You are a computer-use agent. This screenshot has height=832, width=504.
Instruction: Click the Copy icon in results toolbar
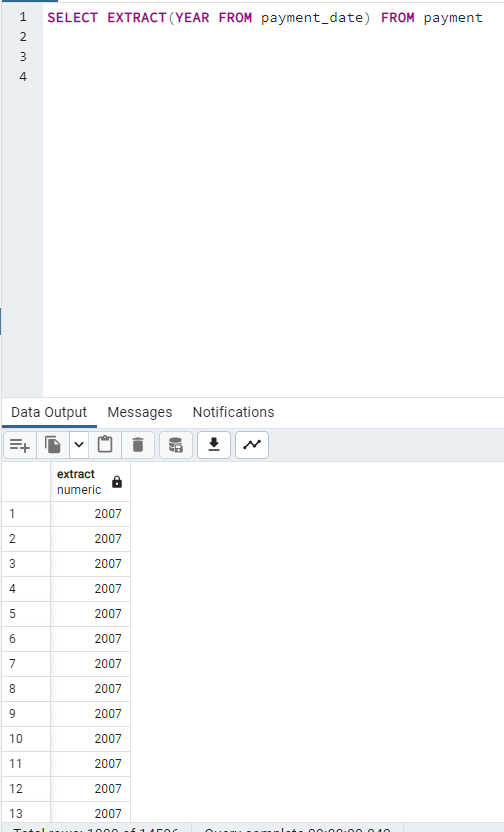coord(53,445)
